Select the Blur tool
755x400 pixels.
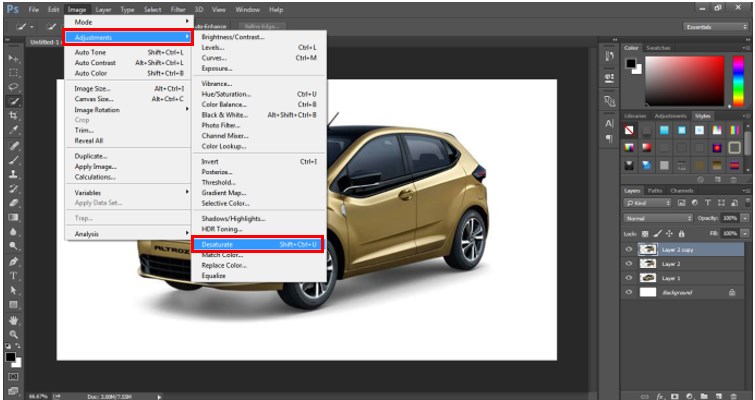[13, 232]
